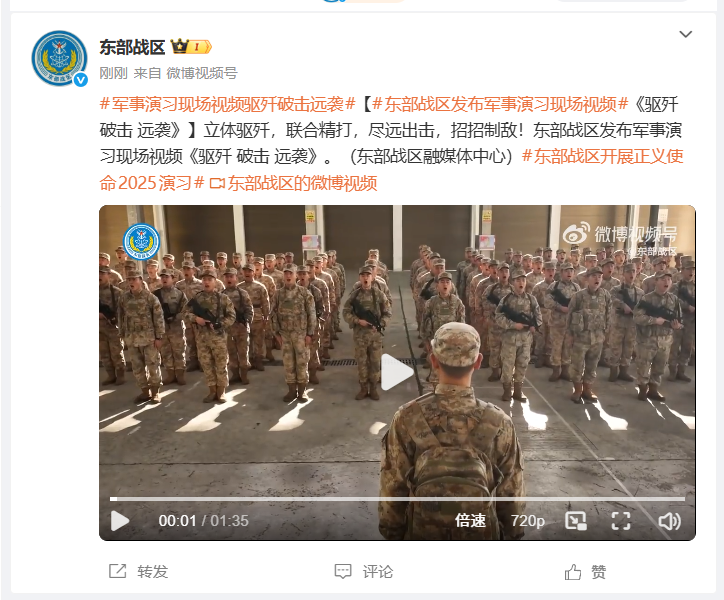Click the gold crown membership badge
The height and width of the screenshot is (600, 724).
tap(191, 47)
